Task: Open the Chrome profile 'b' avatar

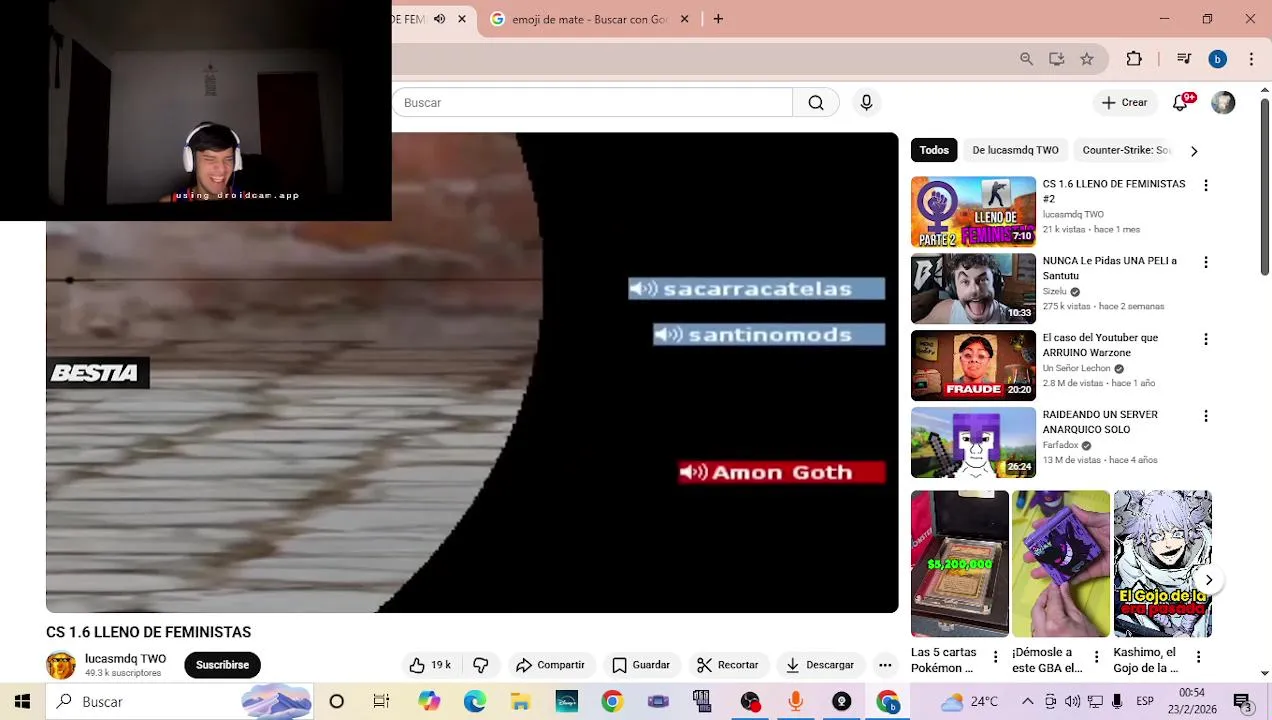Action: (x=1217, y=59)
